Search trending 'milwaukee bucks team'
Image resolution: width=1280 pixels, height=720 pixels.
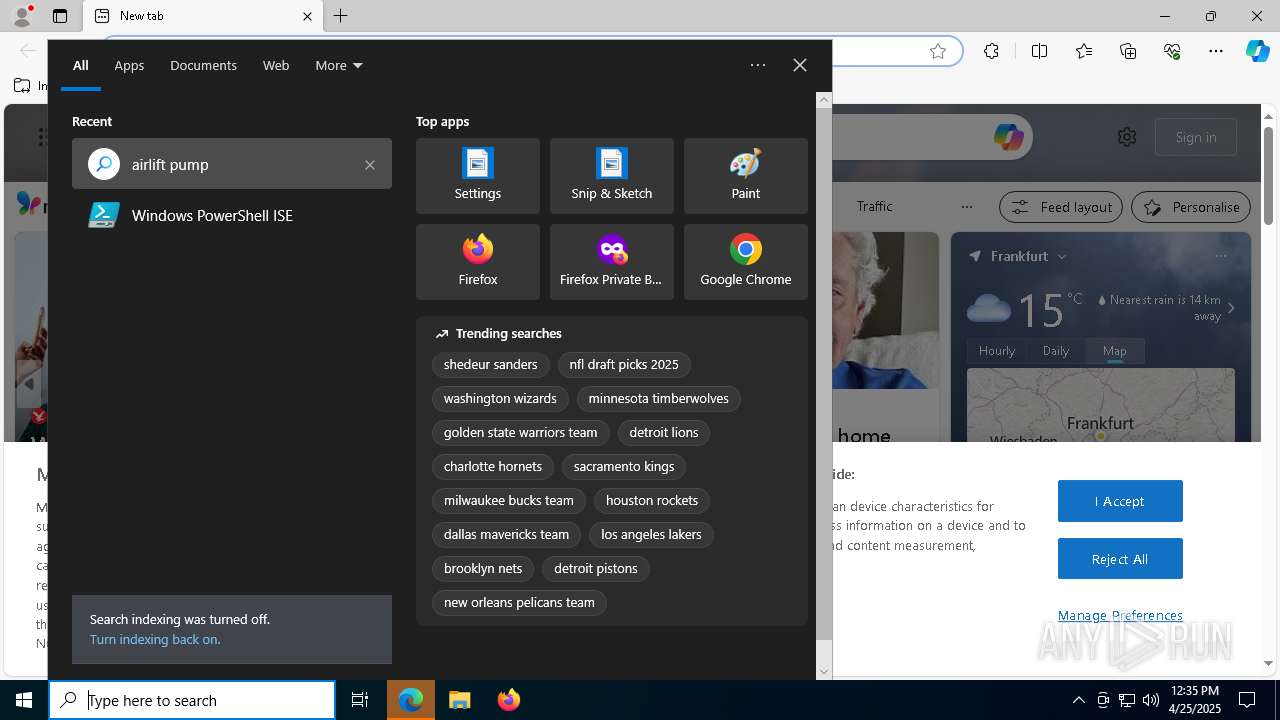(509, 501)
